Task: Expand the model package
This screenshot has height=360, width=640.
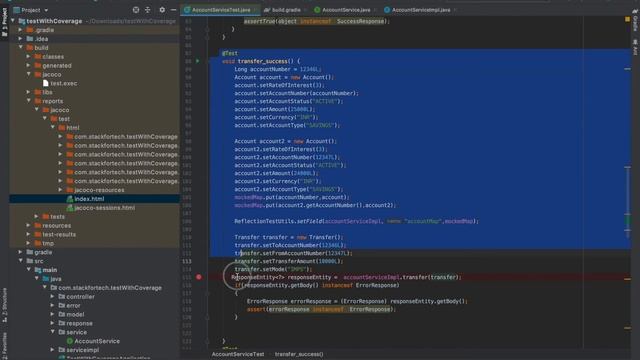Action: click(x=53, y=314)
